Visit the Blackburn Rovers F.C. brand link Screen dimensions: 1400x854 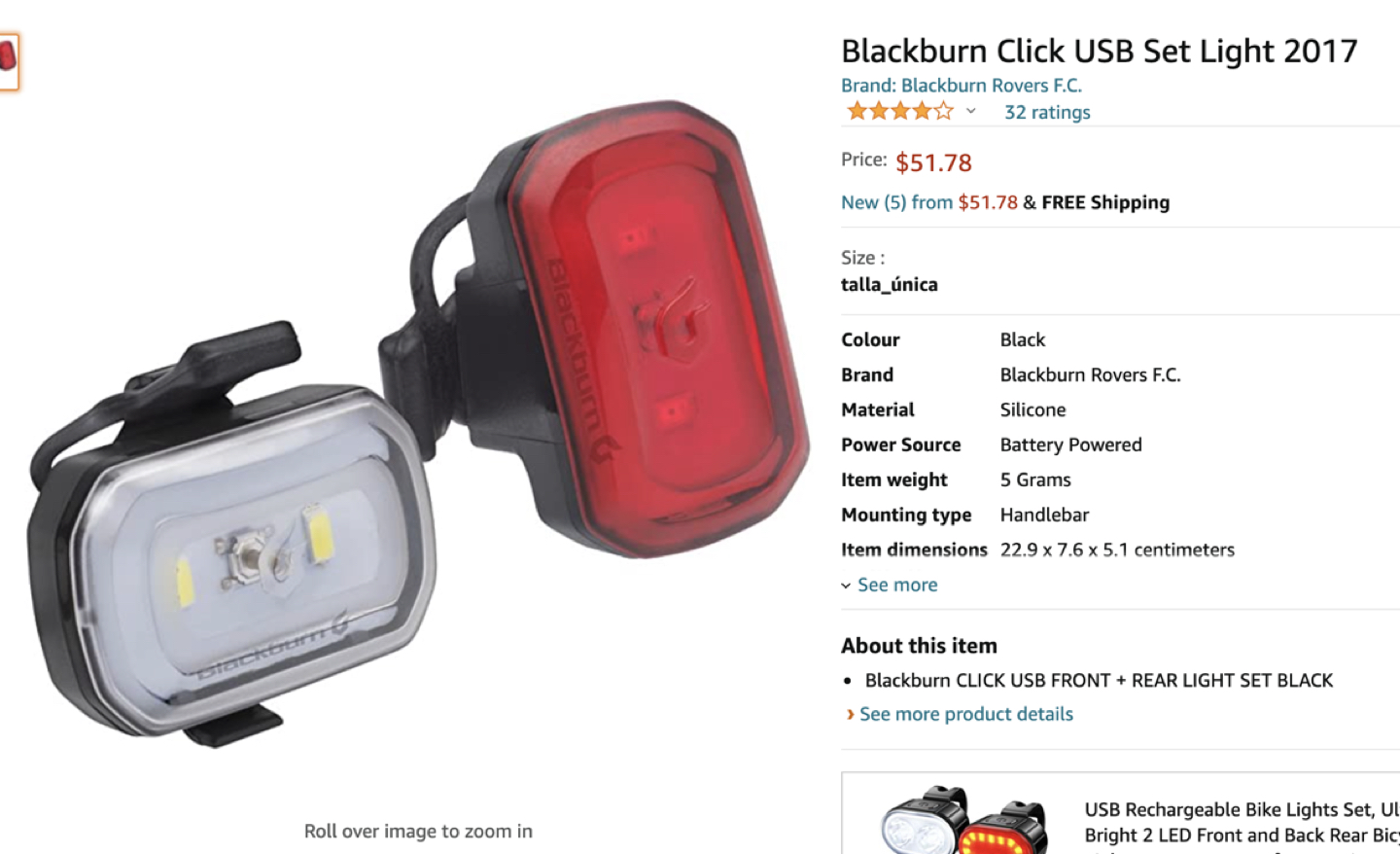pyautogui.click(x=961, y=86)
